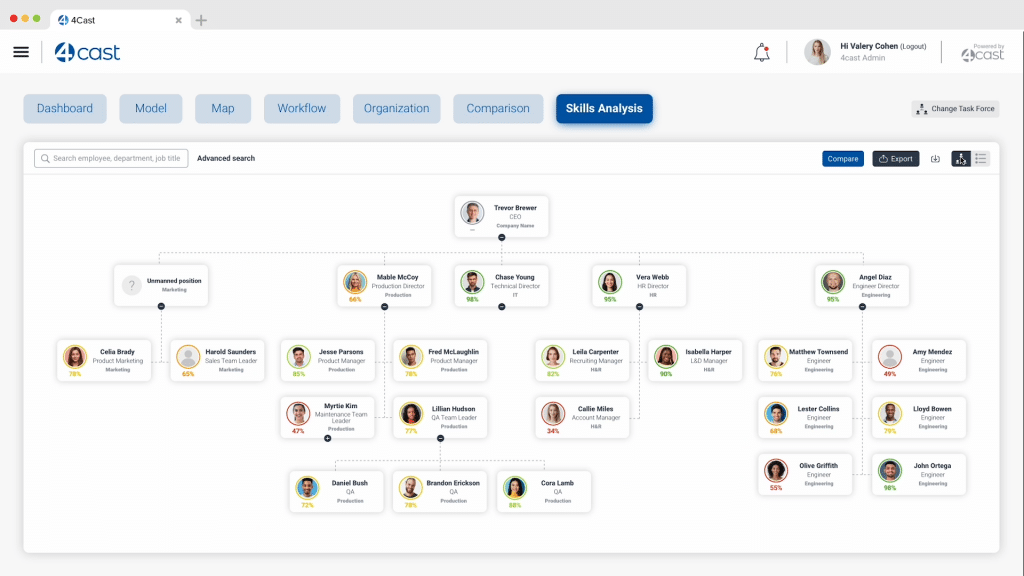Viewport: 1024px width, 576px height.
Task: Collapse Lillian Hudson's QA team
Action: (440, 439)
